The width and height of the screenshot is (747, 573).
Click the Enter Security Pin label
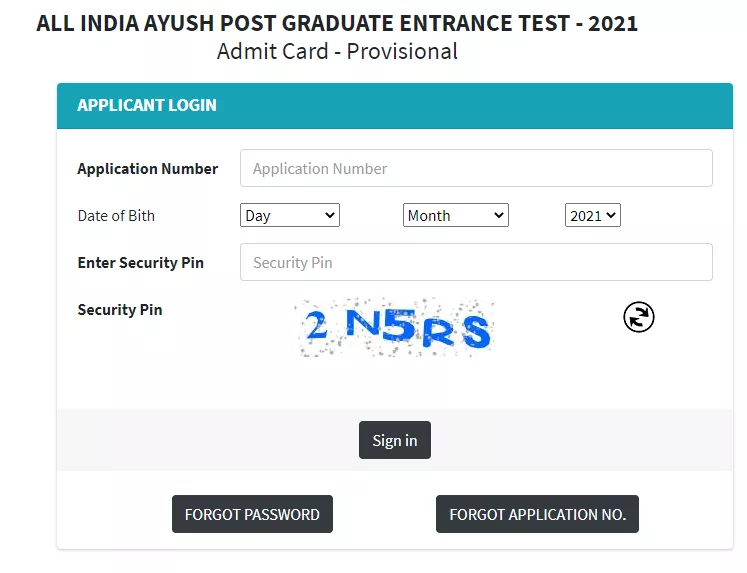[141, 262]
